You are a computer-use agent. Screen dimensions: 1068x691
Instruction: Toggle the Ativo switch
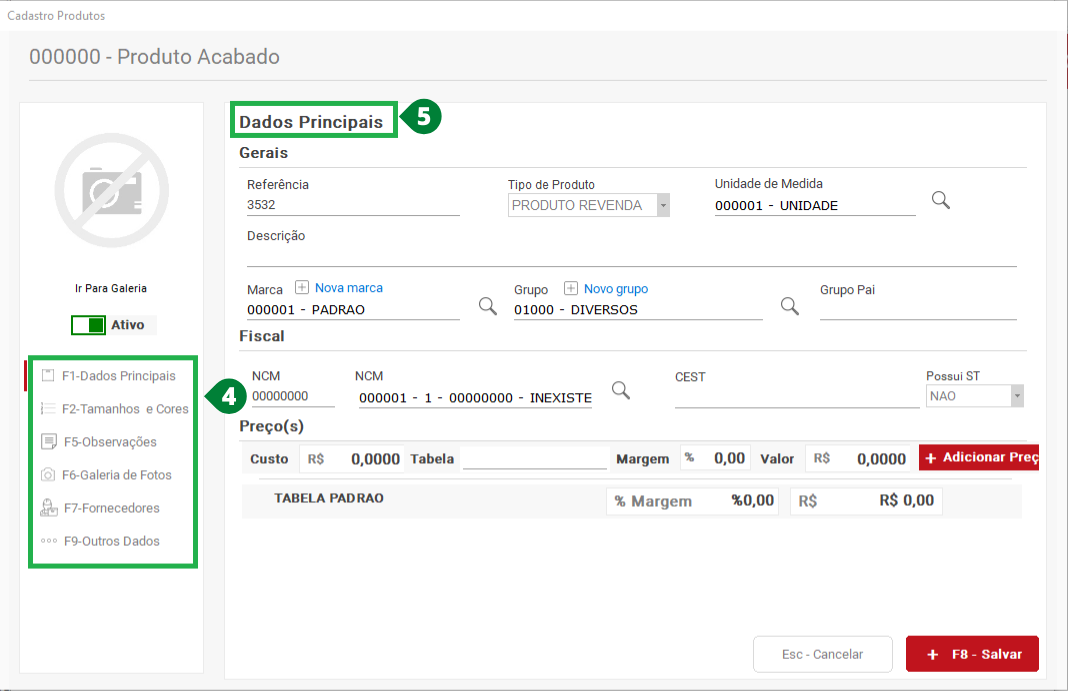89,325
